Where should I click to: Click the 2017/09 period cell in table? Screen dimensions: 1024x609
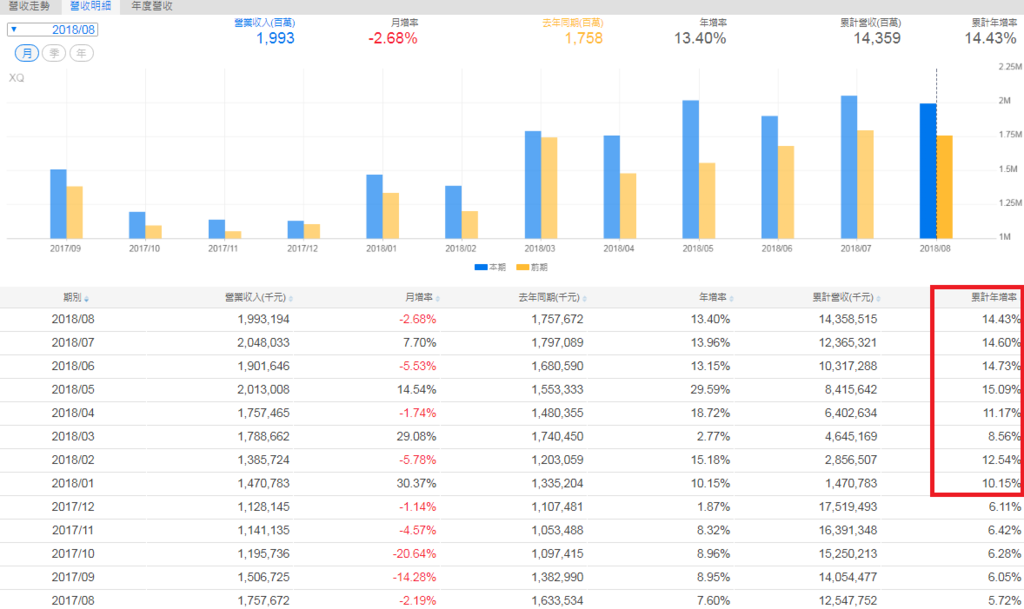pos(73,578)
